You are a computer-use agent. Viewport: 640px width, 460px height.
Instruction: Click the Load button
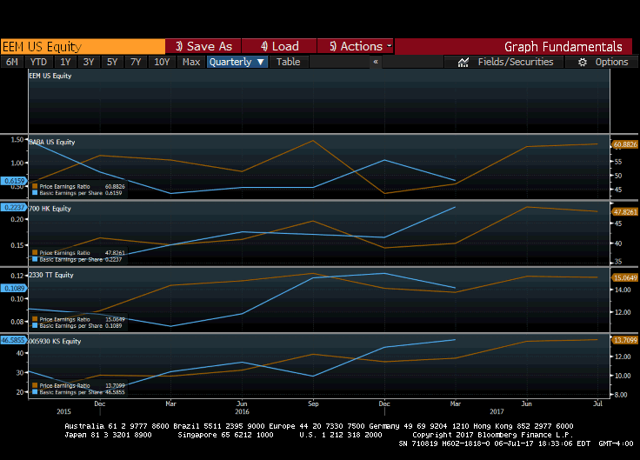pyautogui.click(x=279, y=47)
